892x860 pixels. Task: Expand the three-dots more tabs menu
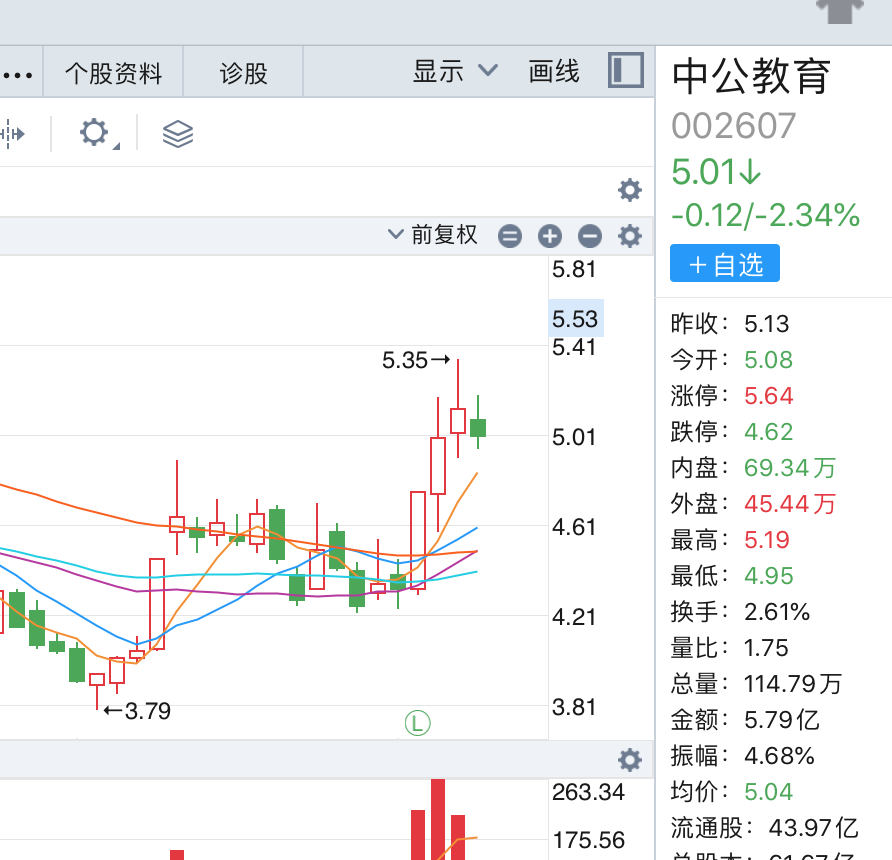point(18,74)
